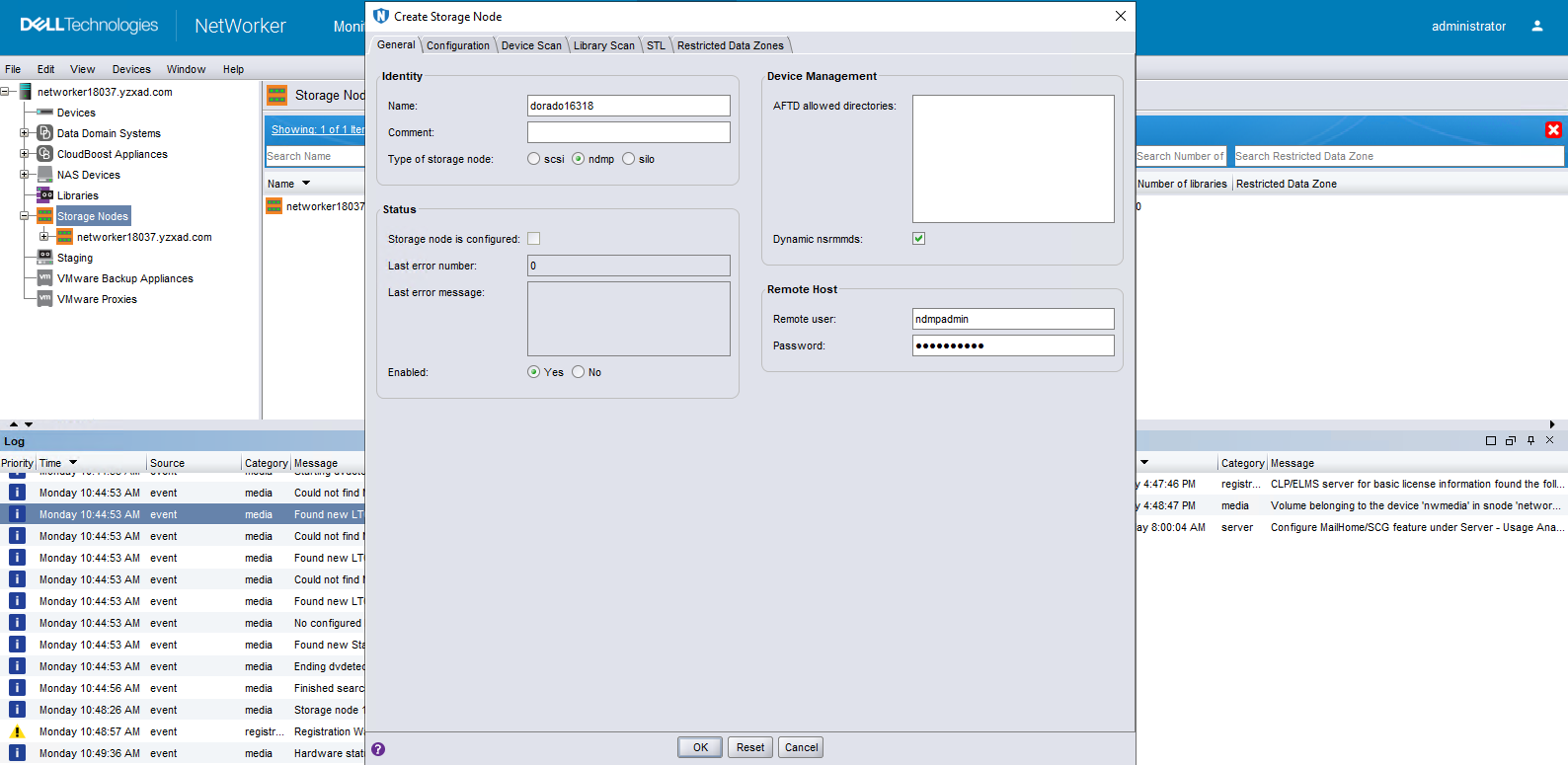The image size is (1568, 765).
Task: Click the Search Restricted Data Zone field
Action: point(1399,156)
